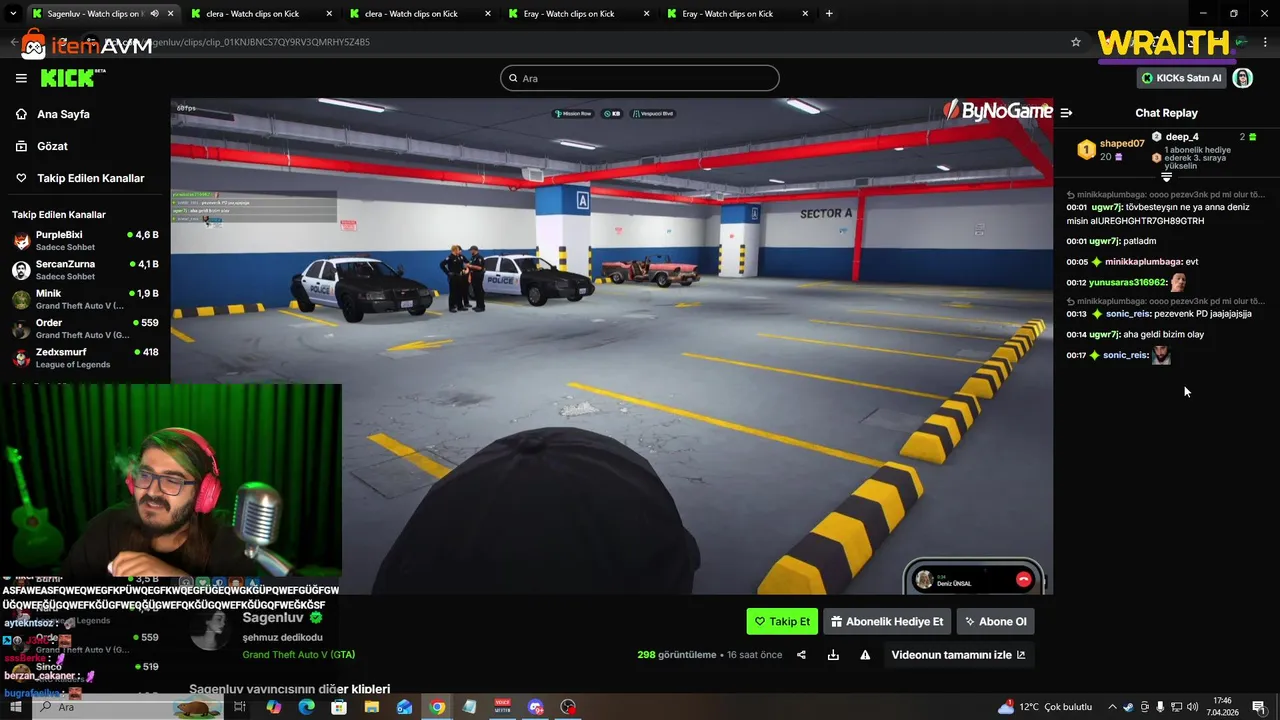1280x720 pixels.
Task: Open Order followed channel
Action: click(x=85, y=328)
